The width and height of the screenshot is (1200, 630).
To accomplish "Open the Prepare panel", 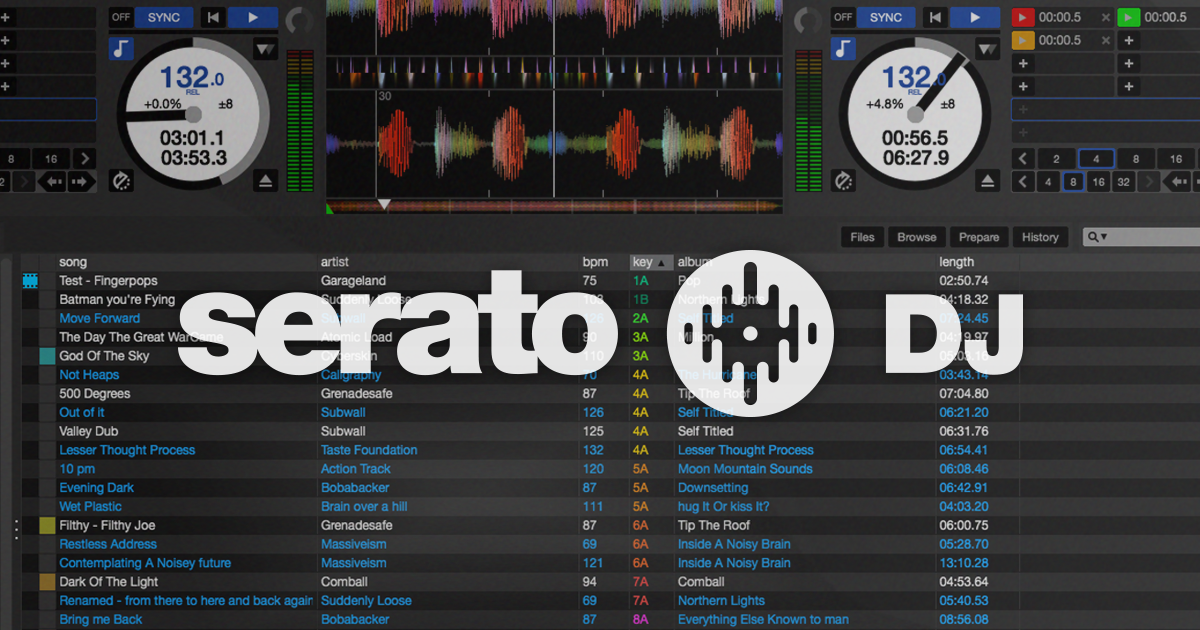I will 979,237.
